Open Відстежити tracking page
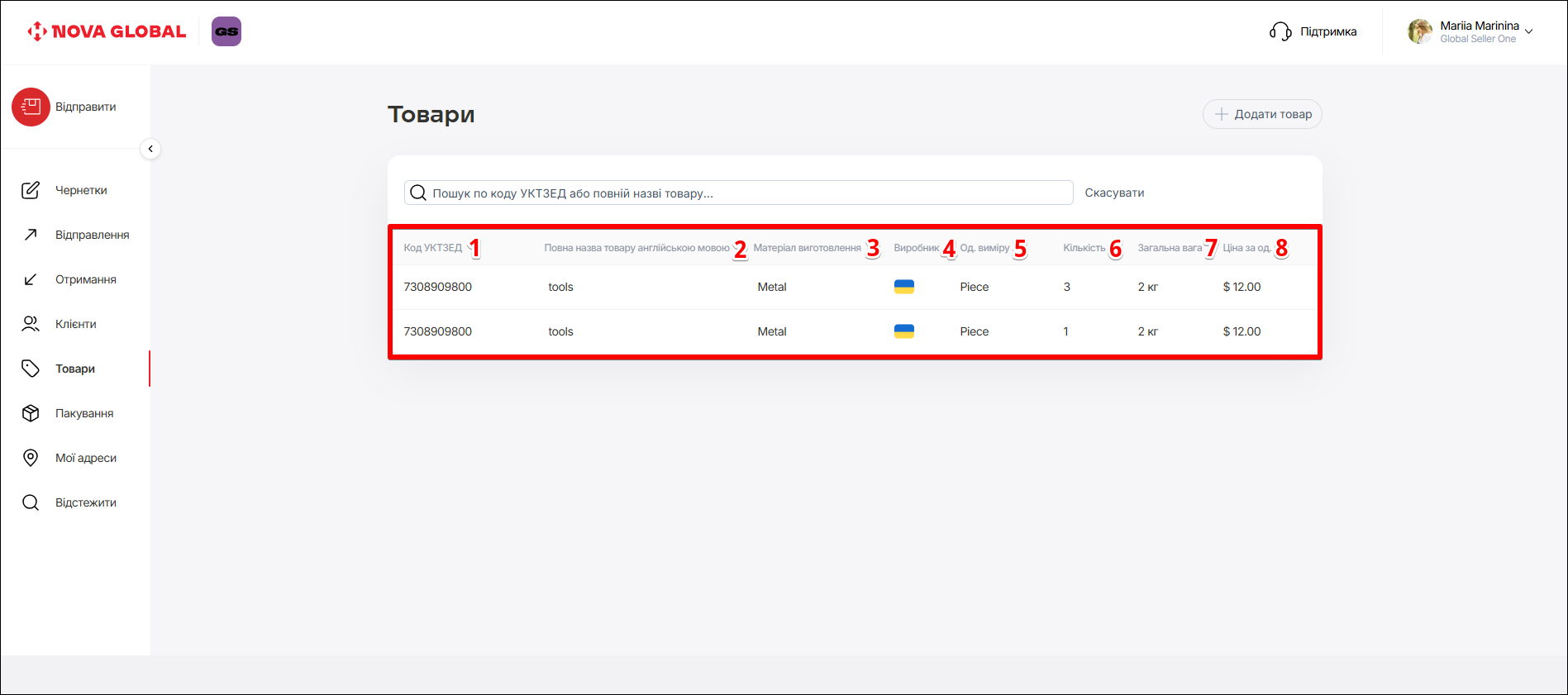 (85, 502)
